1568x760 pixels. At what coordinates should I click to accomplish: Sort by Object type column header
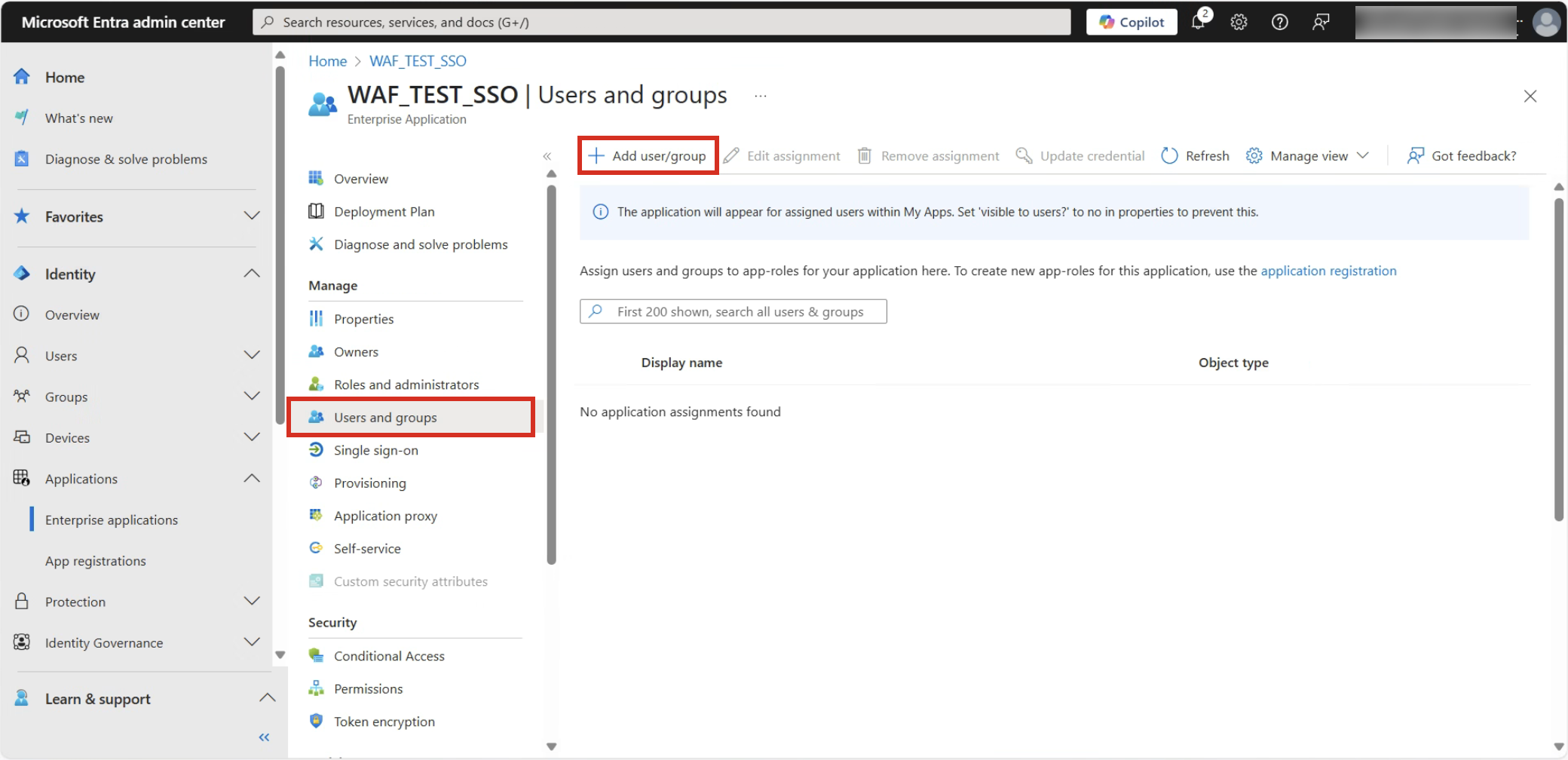point(1233,363)
